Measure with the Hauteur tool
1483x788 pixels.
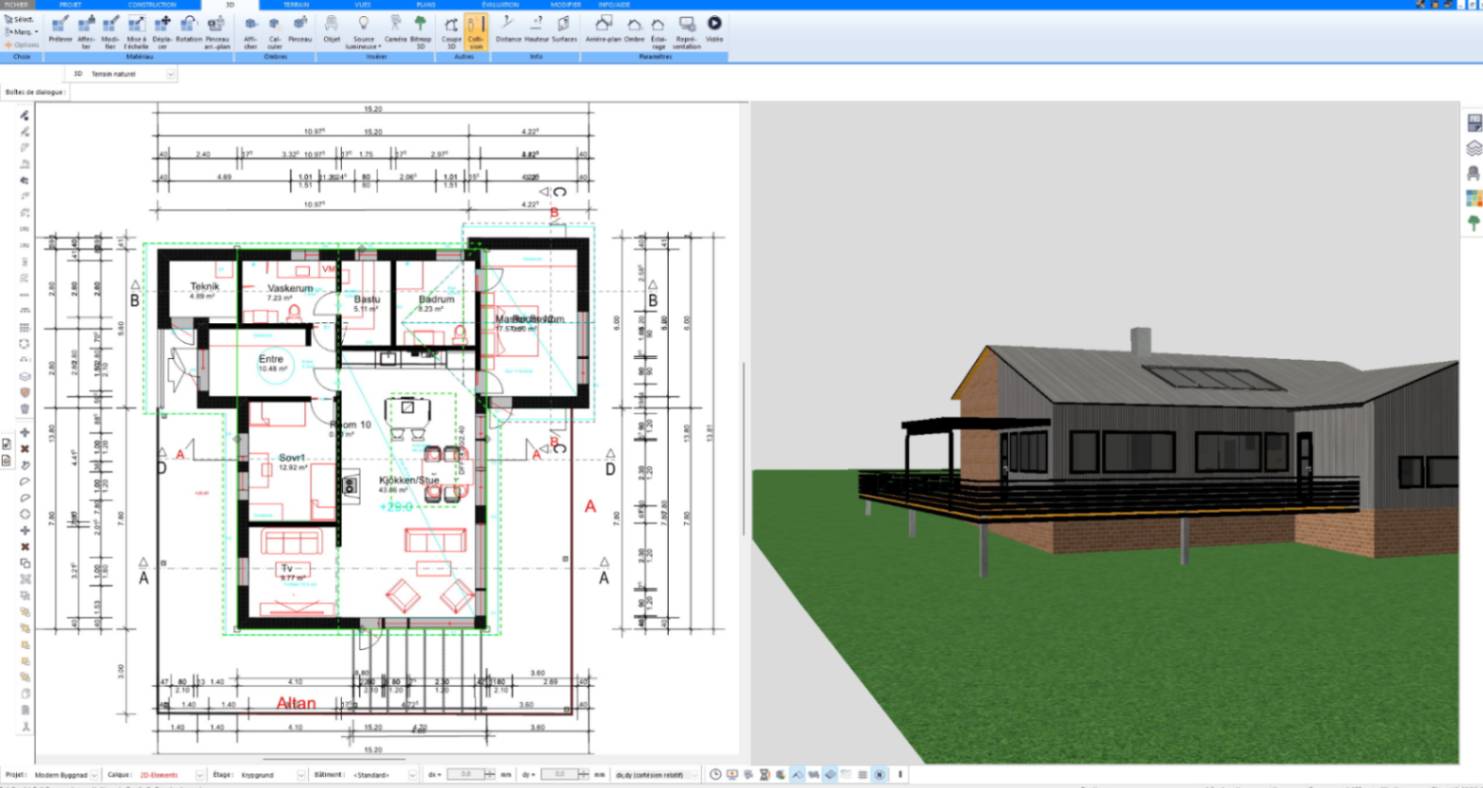coord(537,29)
